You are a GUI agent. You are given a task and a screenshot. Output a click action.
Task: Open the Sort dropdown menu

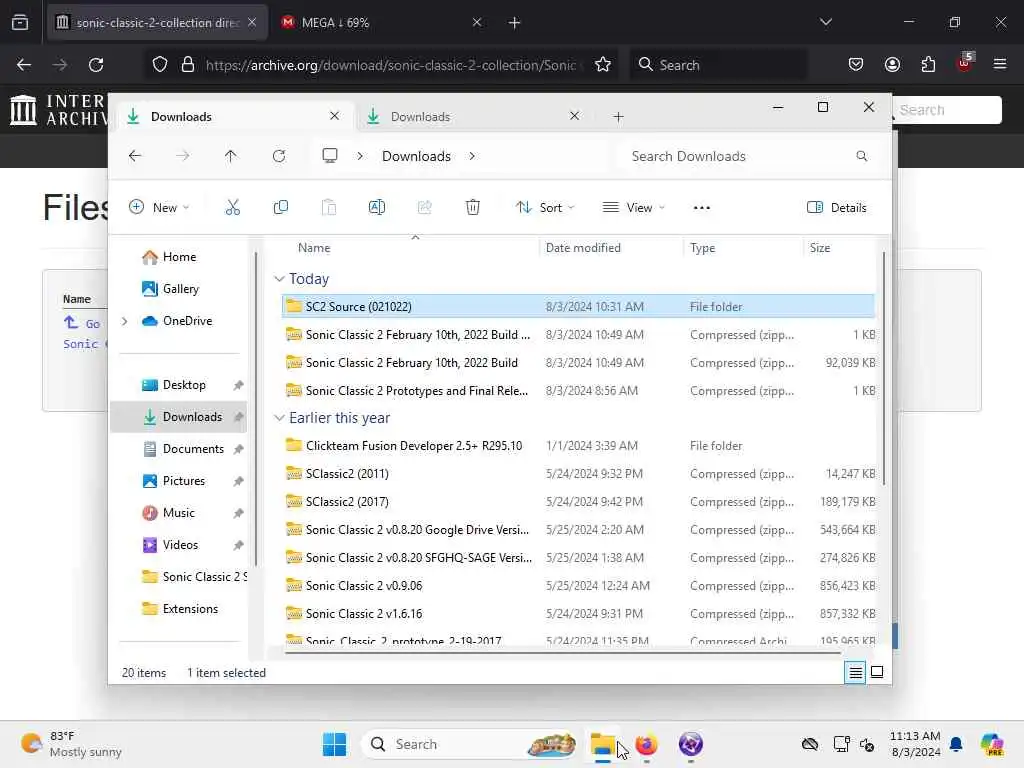(545, 208)
